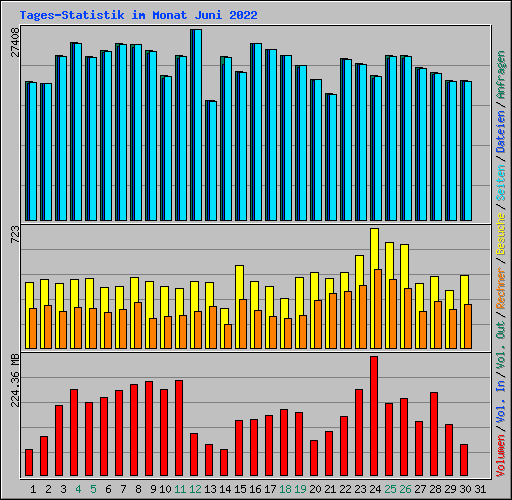Image resolution: width=512 pixels, height=500 pixels.
Task: Select the red volume bar for day 30
Action: coord(464,460)
